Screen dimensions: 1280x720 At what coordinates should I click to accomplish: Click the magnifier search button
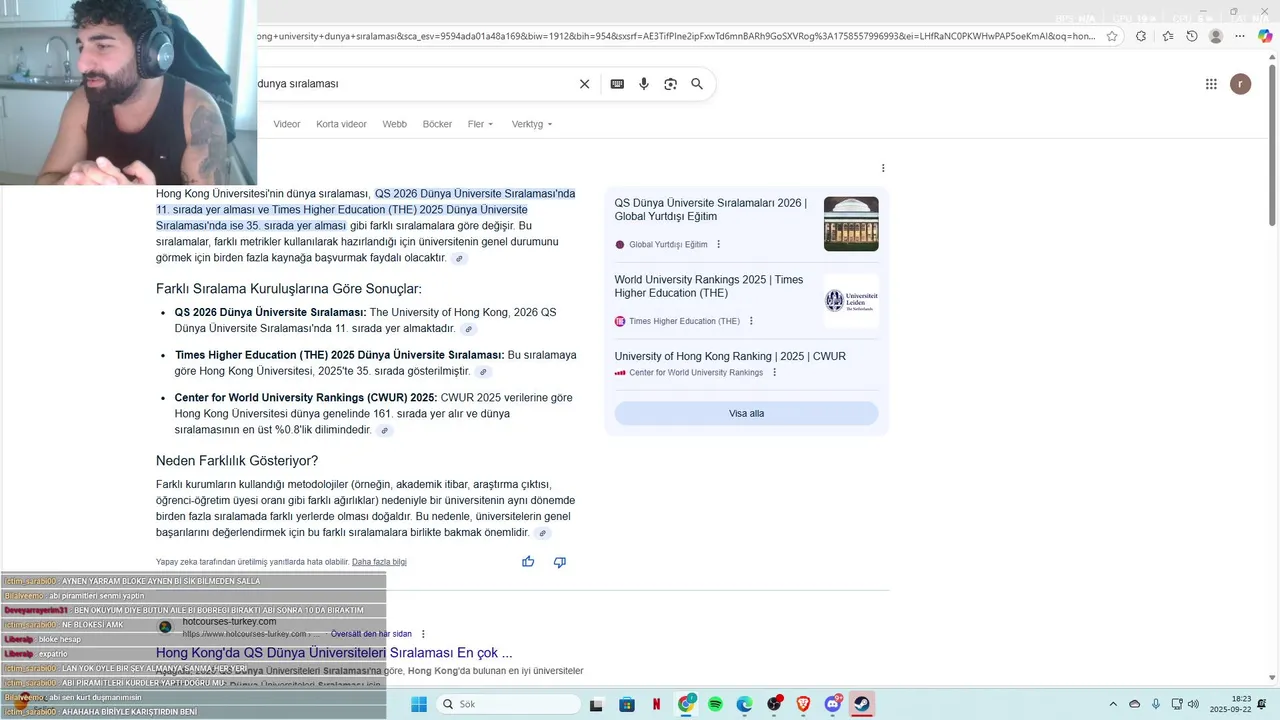coord(697,84)
